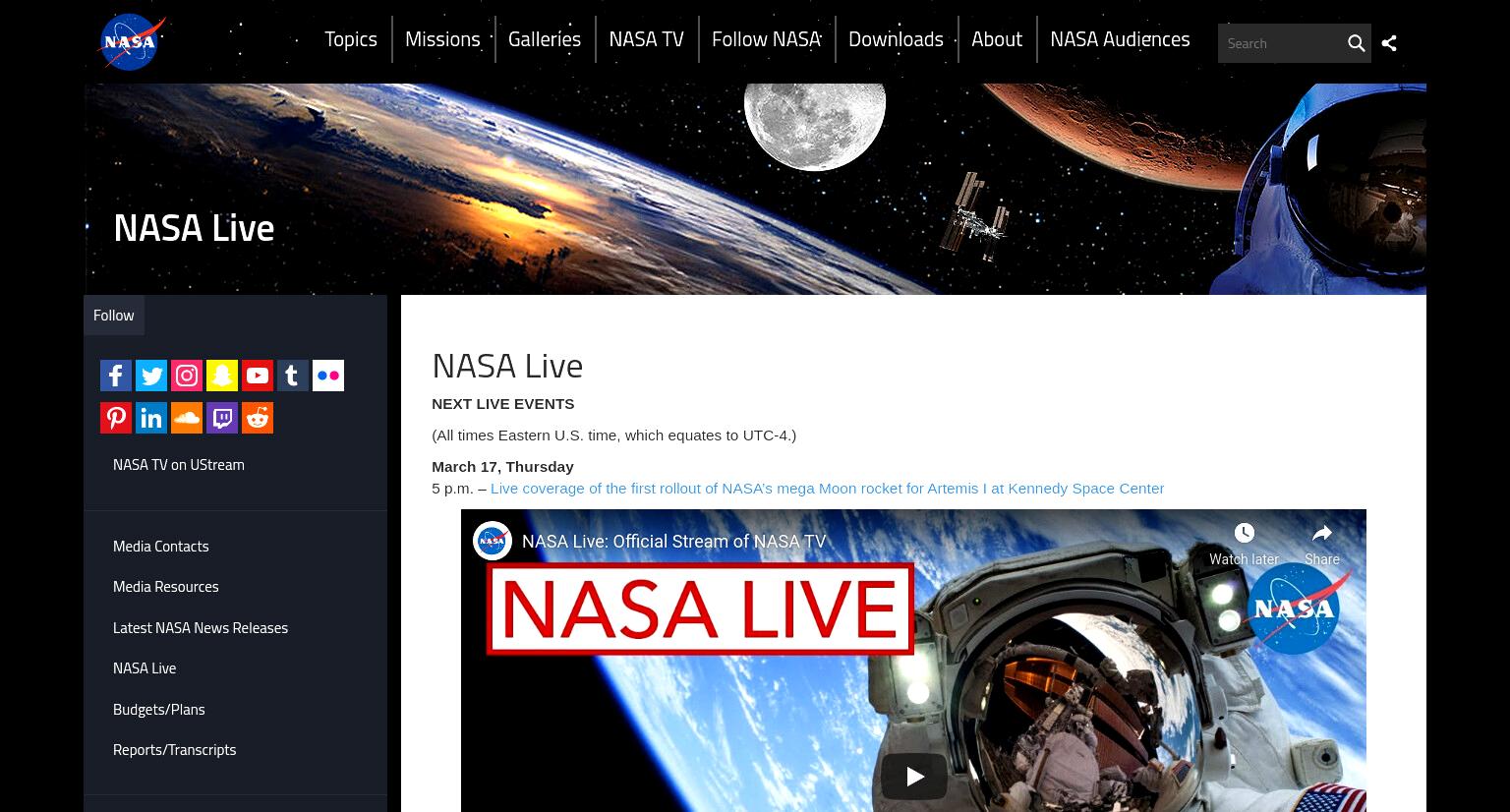Open the NASA TV on UStream link

[179, 464]
